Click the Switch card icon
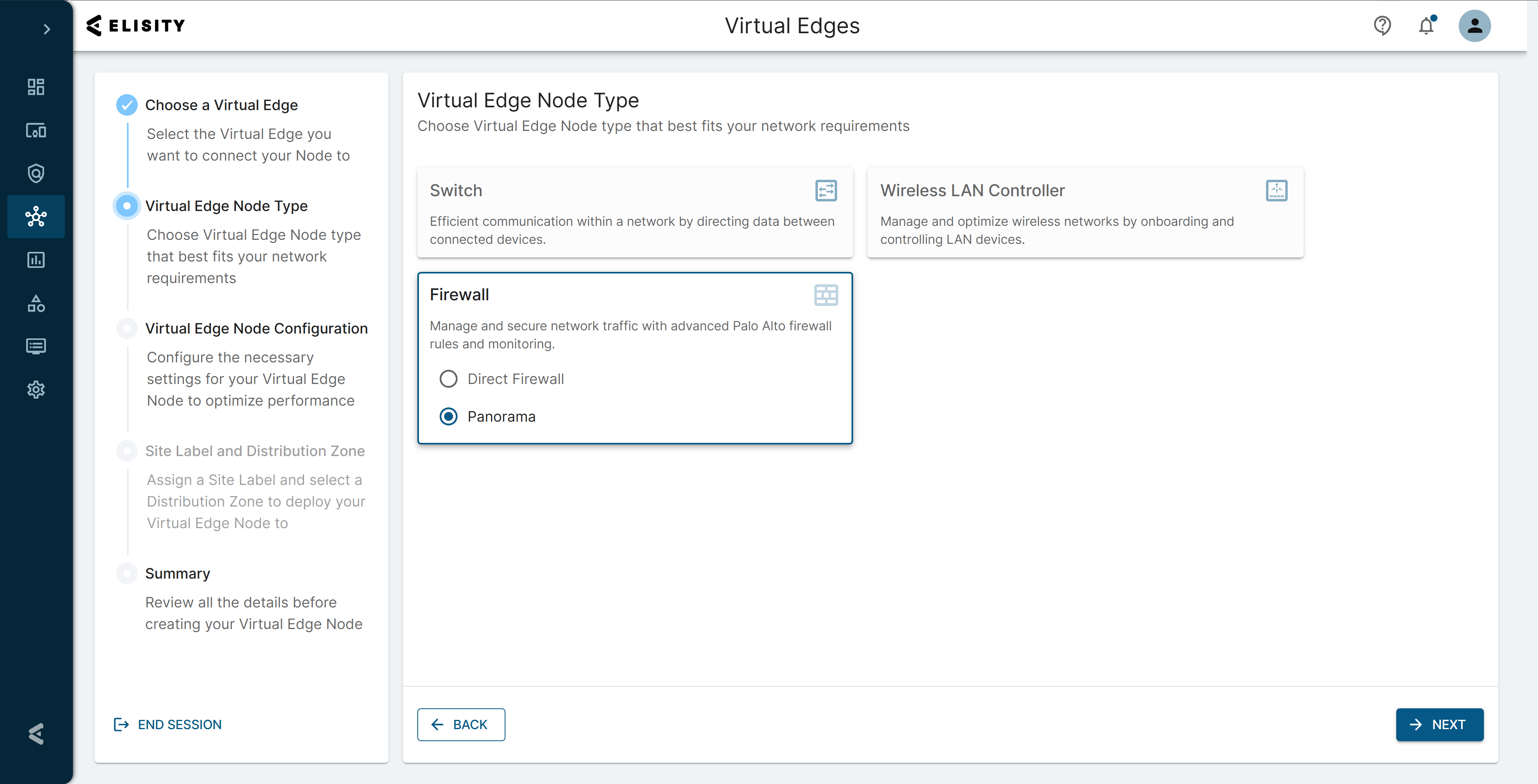 click(x=826, y=191)
